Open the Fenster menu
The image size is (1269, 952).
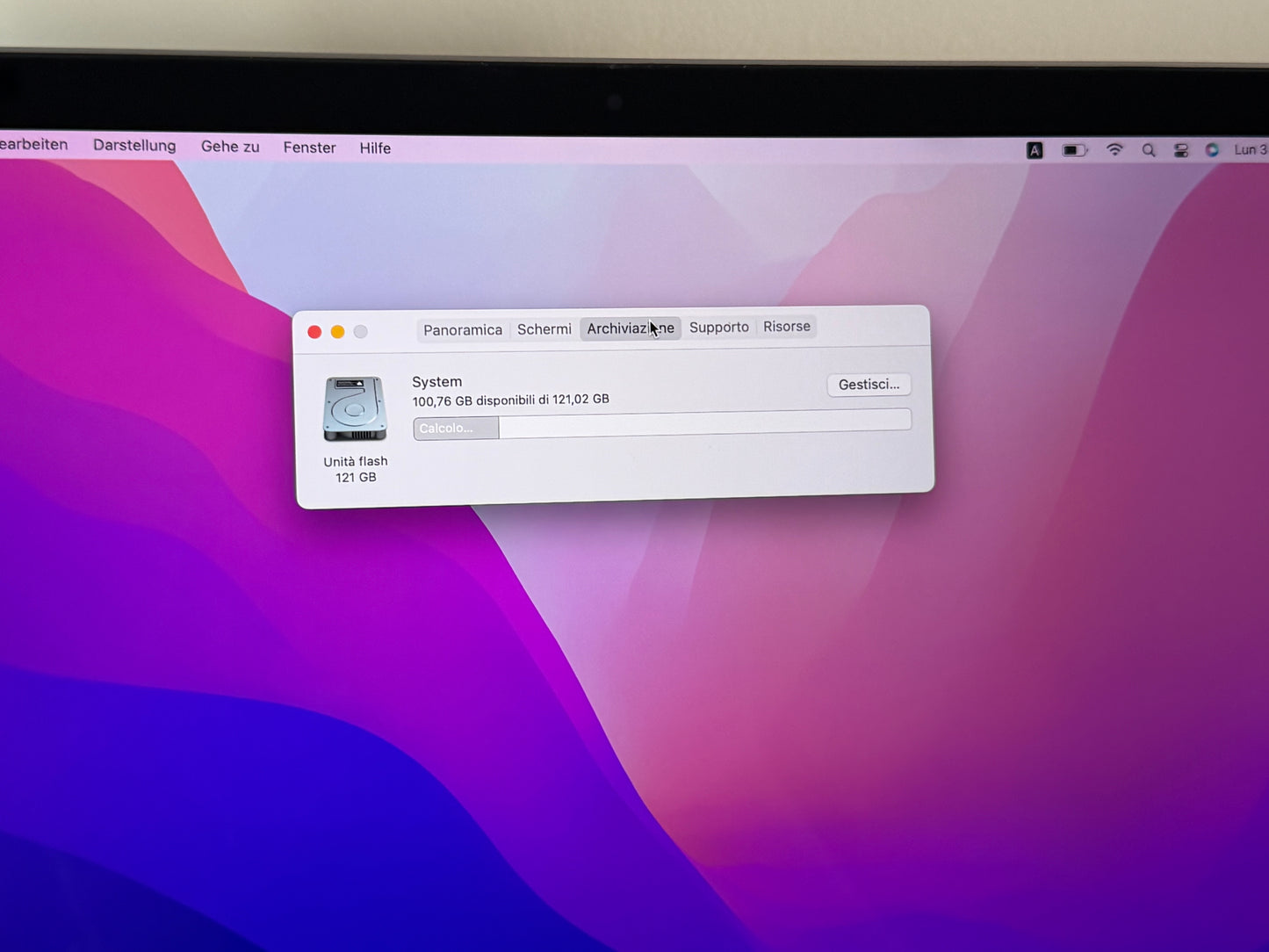tap(309, 148)
